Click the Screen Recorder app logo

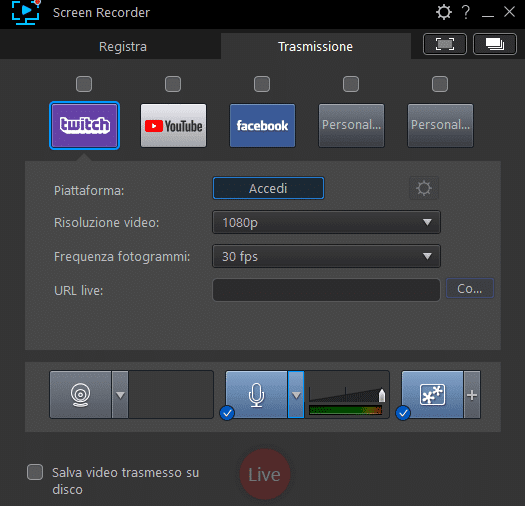[25, 12]
